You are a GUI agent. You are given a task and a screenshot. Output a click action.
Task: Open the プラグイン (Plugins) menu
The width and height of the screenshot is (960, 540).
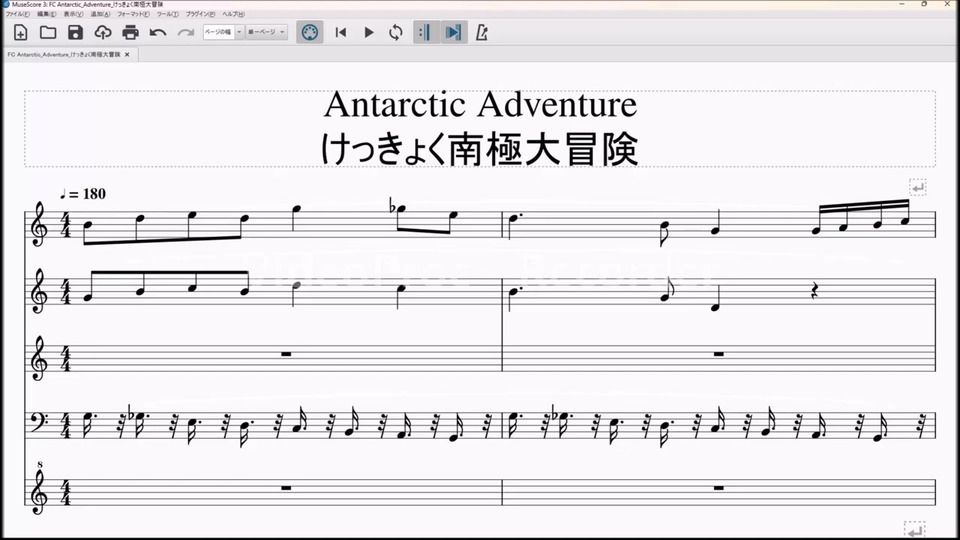click(200, 13)
